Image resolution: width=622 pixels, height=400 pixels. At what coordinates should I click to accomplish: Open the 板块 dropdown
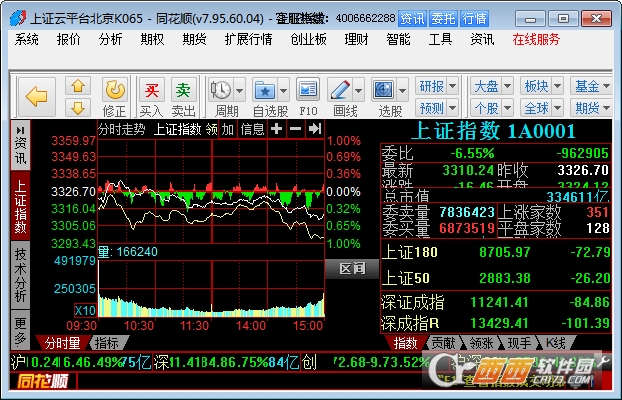coord(542,86)
